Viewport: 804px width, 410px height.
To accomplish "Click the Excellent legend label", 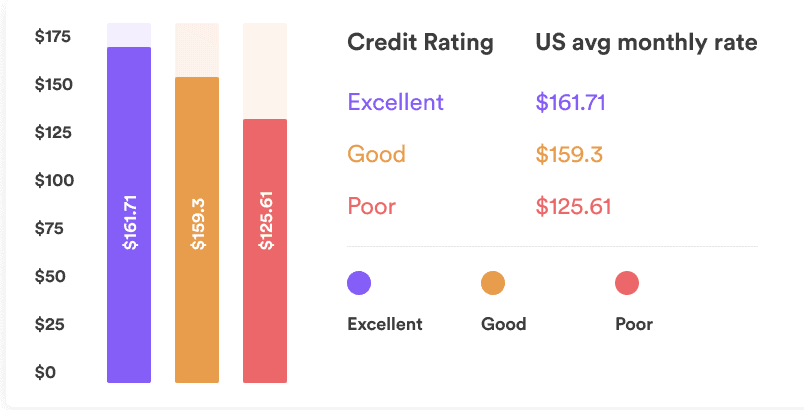I will 385,324.
